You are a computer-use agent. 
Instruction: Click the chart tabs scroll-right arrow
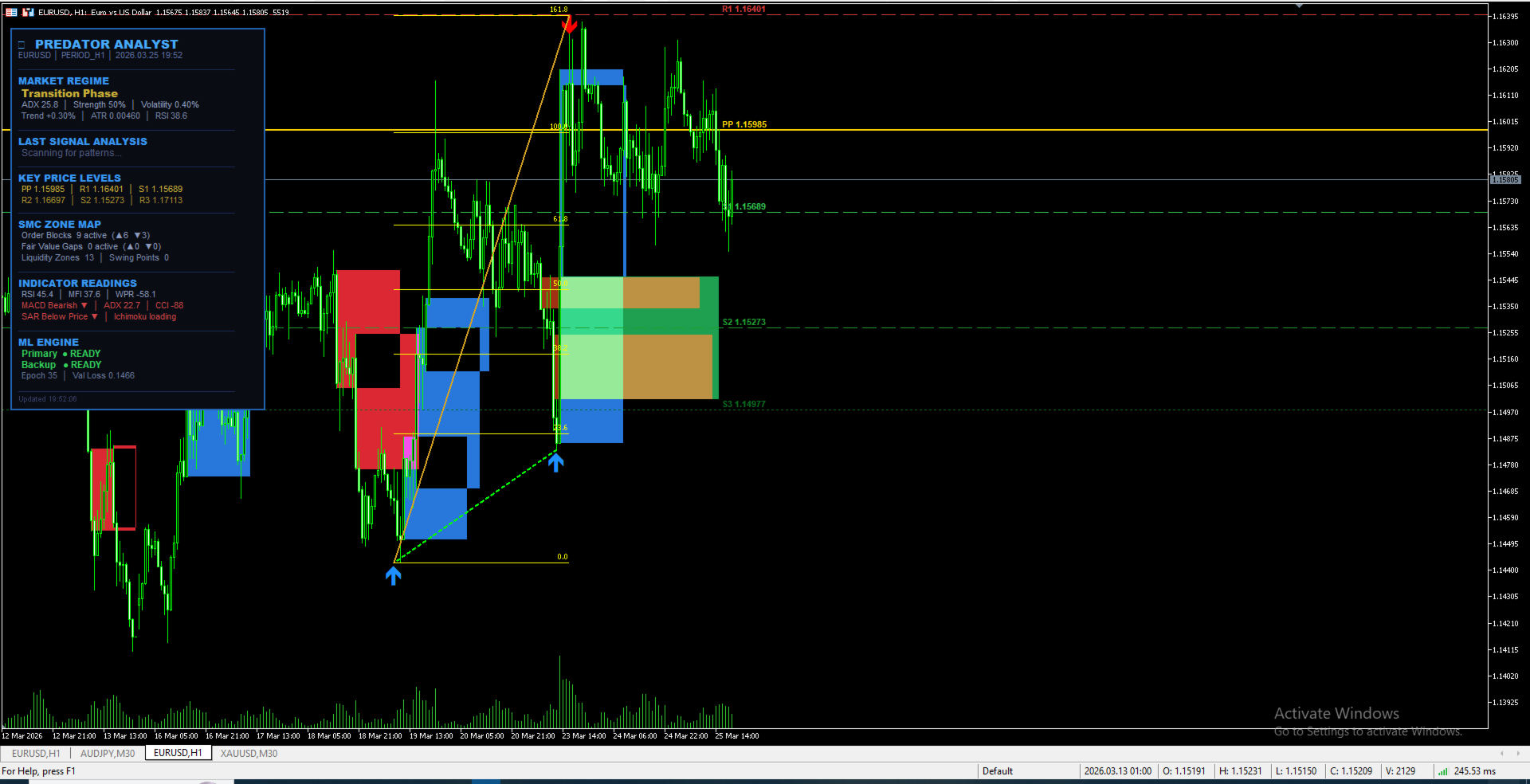[x=1518, y=753]
